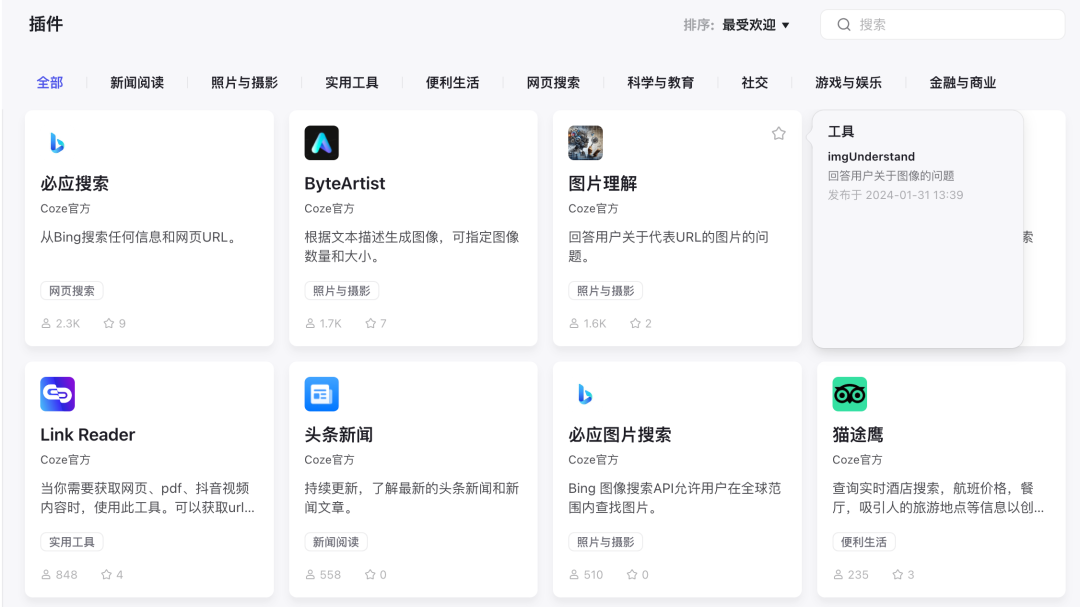The image size is (1080, 607).
Task: Click the Link Reader chain-link icon
Action: tap(57, 394)
